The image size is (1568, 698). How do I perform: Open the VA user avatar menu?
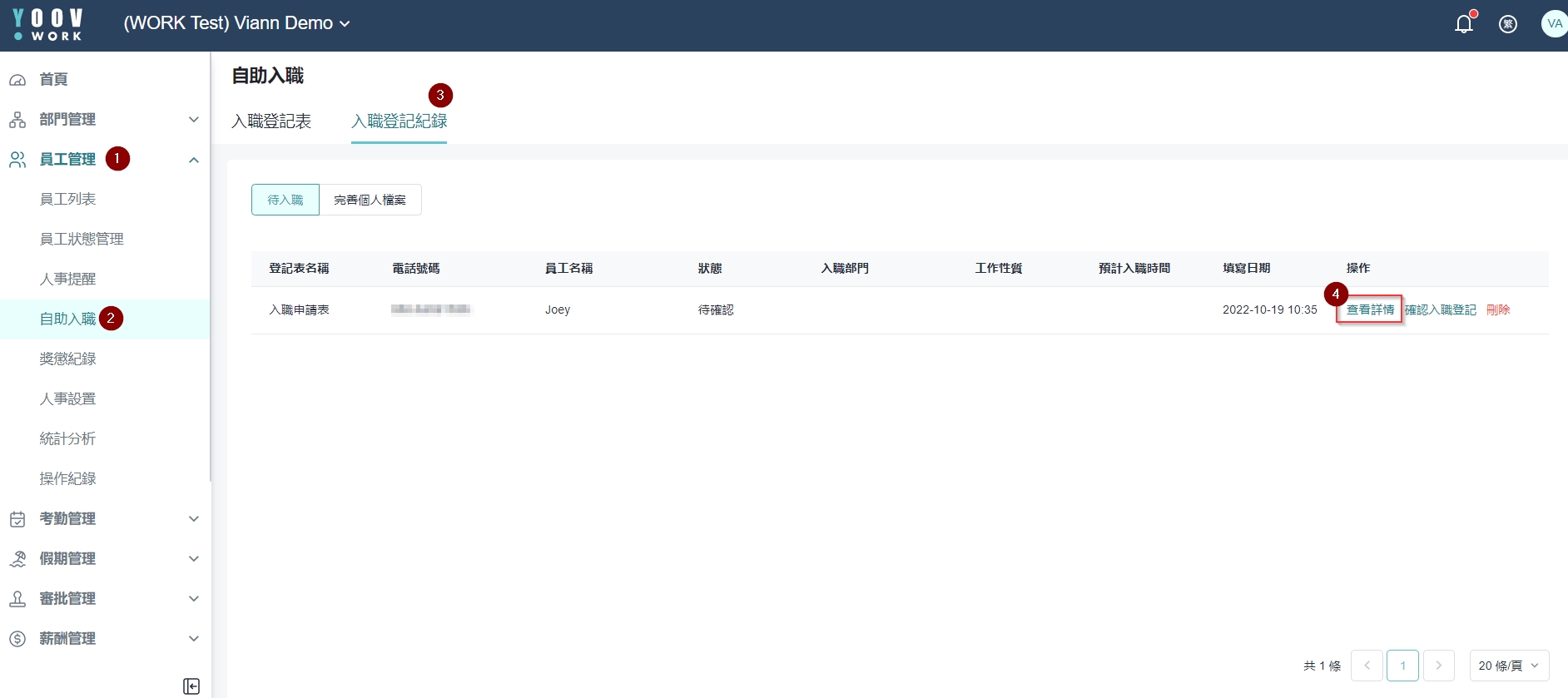(x=1553, y=23)
